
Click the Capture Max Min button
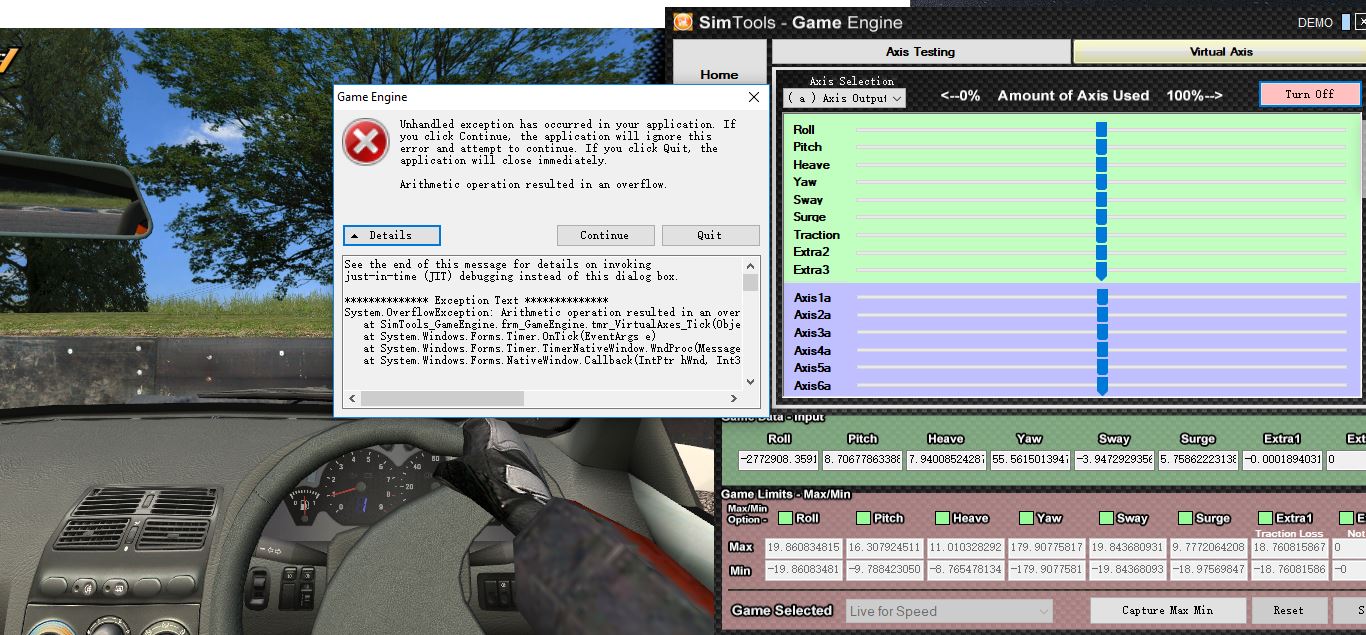(1168, 610)
